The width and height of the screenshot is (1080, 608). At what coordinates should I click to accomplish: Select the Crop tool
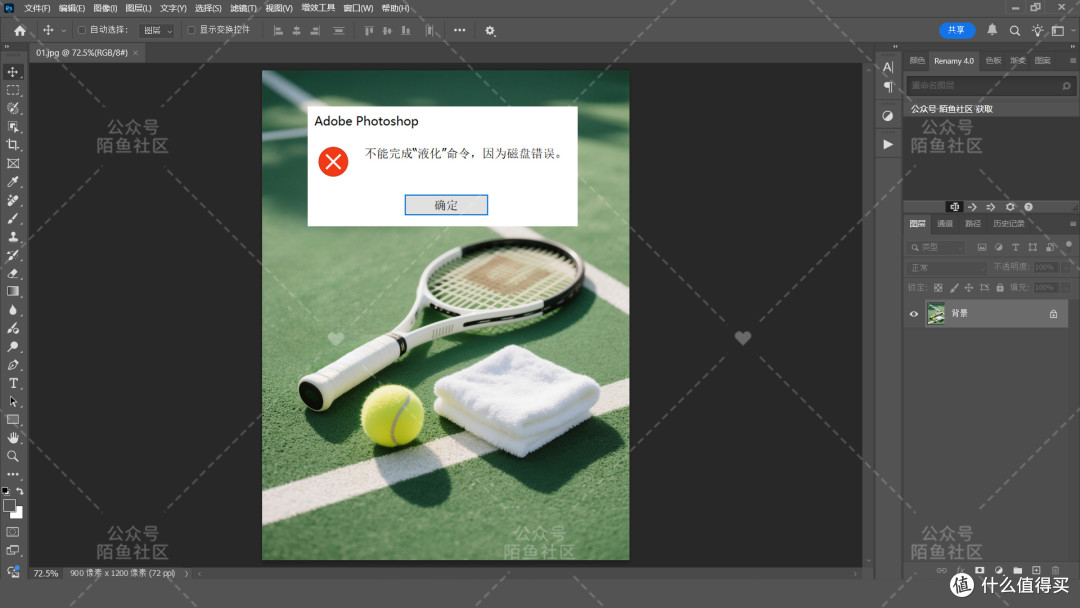click(13, 145)
